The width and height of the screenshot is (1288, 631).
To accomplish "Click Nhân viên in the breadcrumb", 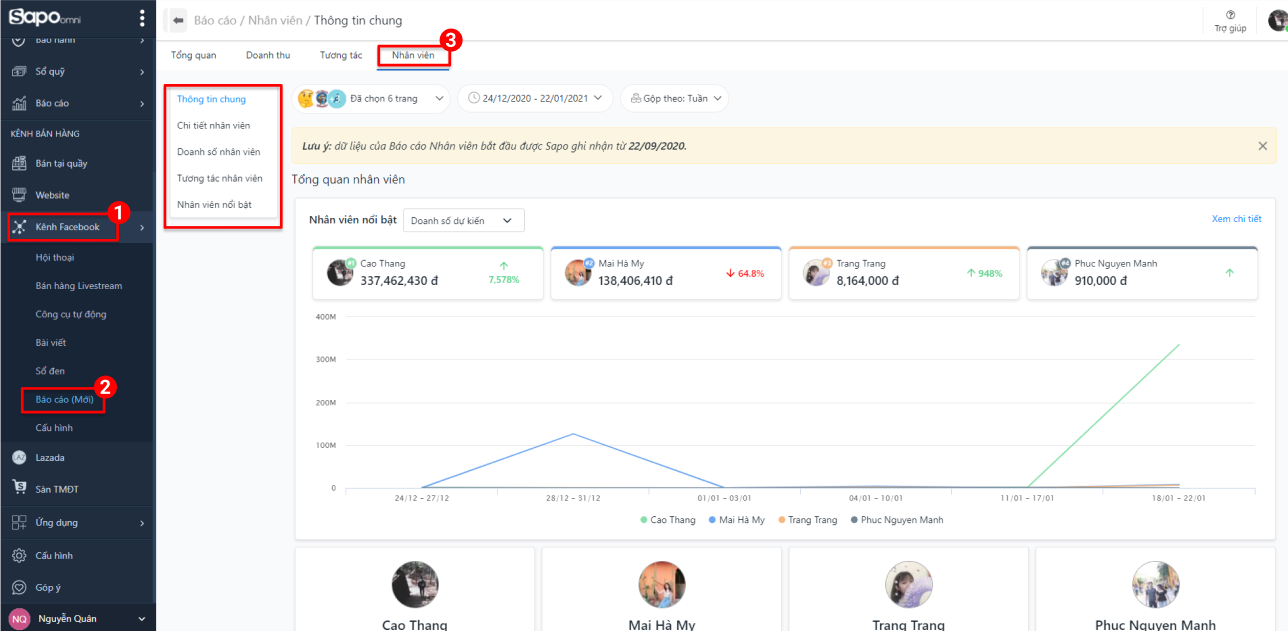I will click(275, 20).
